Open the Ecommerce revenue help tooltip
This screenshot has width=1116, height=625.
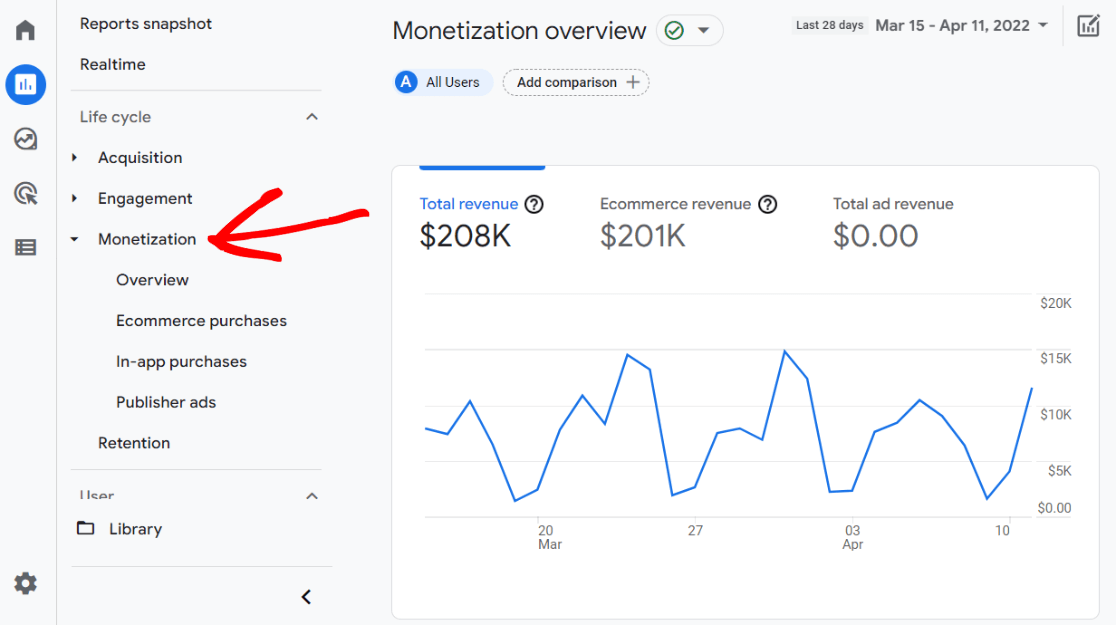click(x=767, y=204)
